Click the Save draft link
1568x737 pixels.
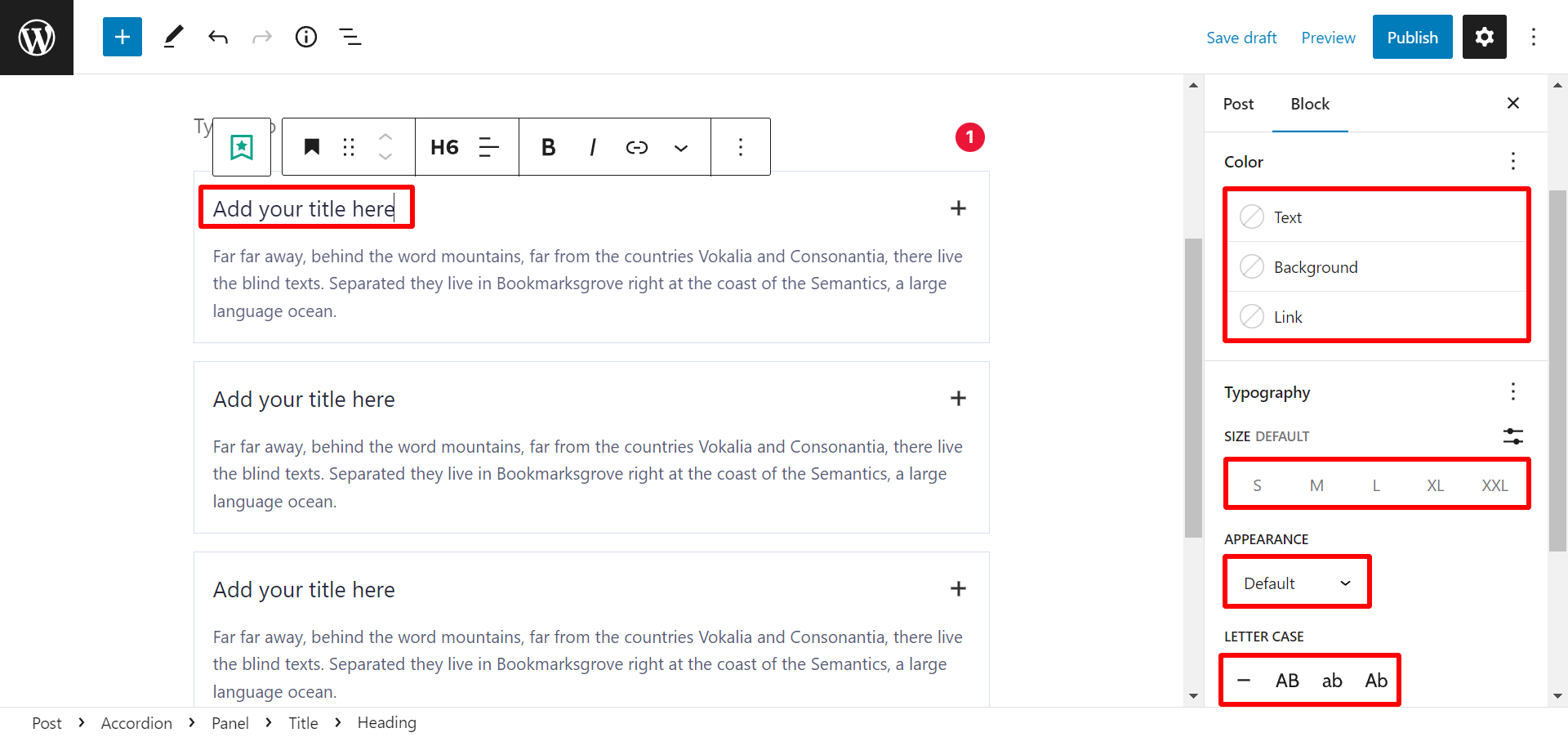coord(1241,38)
